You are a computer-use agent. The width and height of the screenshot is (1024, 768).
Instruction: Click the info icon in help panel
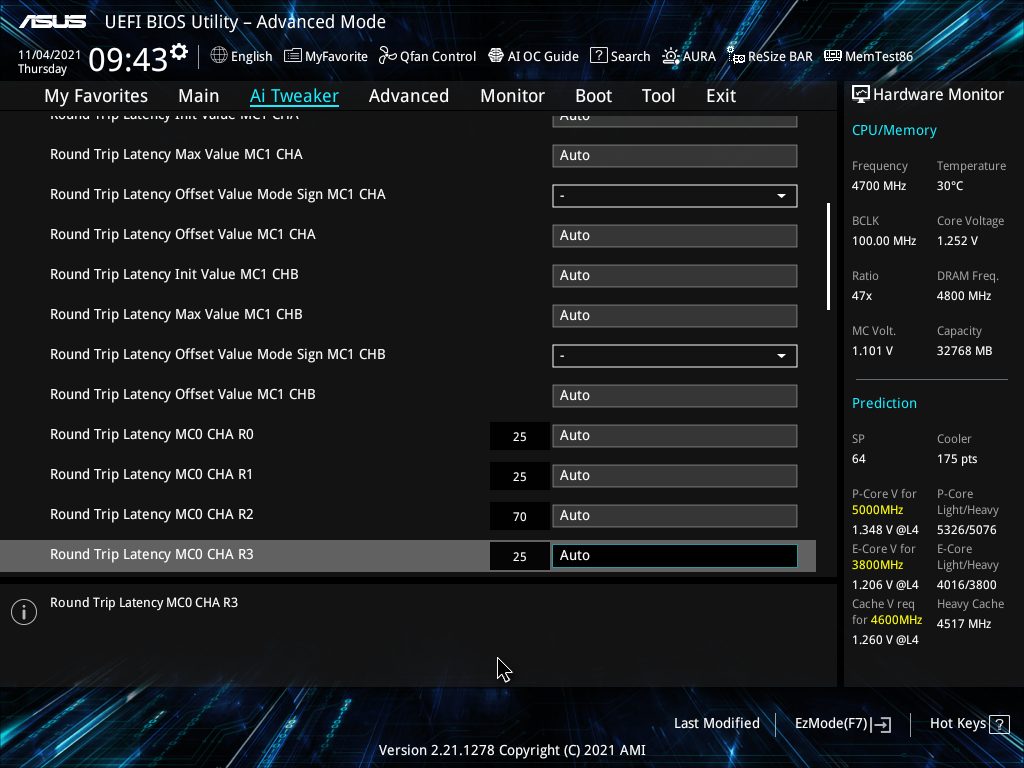click(x=24, y=612)
